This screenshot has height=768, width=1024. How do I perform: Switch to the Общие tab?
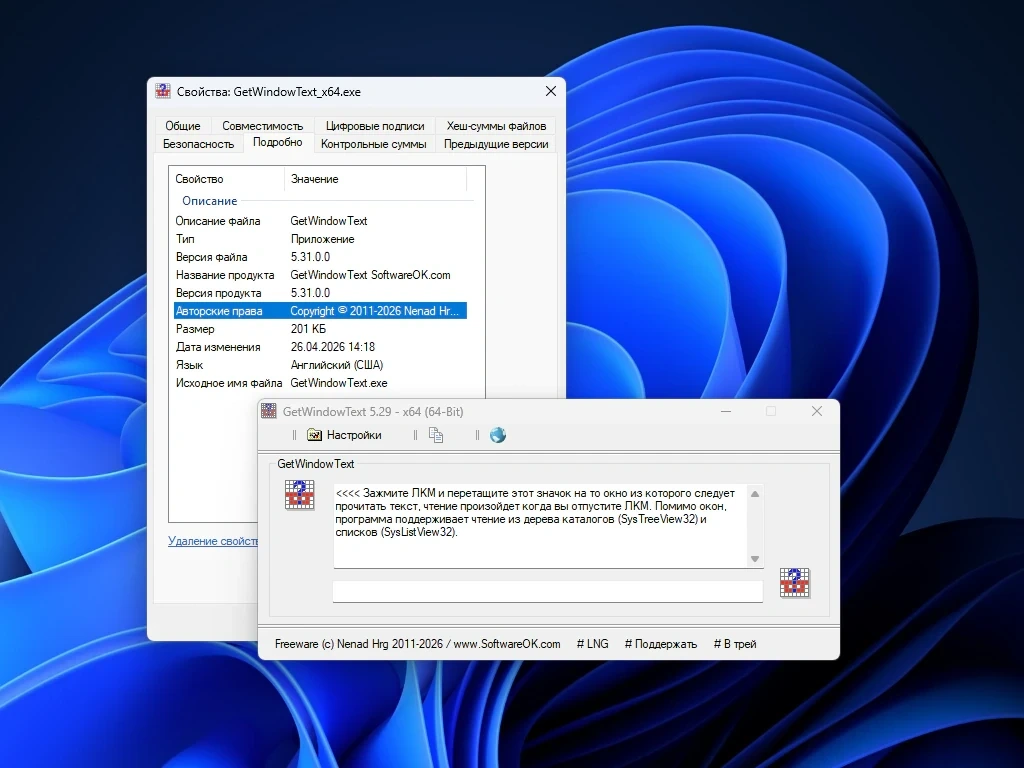183,125
